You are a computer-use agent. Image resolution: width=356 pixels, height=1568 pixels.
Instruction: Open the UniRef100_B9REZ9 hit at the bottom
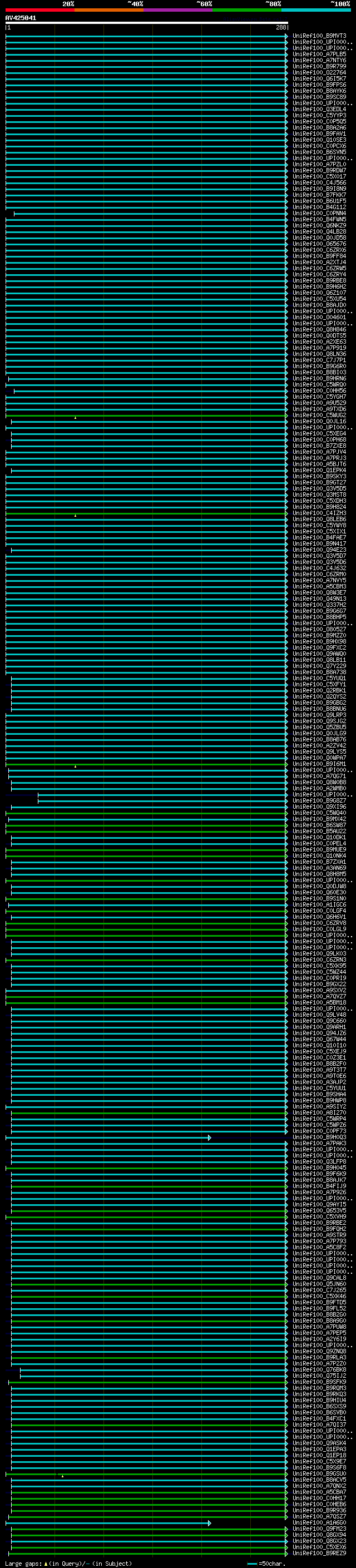319,1554
